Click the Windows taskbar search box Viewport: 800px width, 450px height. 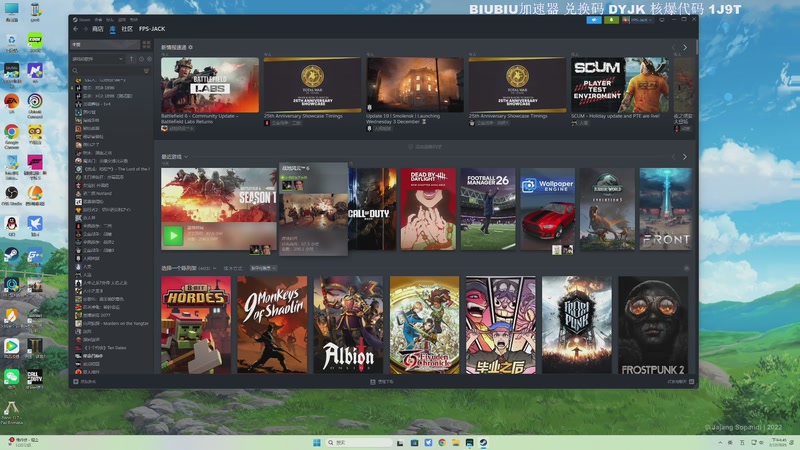pyautogui.click(x=359, y=442)
